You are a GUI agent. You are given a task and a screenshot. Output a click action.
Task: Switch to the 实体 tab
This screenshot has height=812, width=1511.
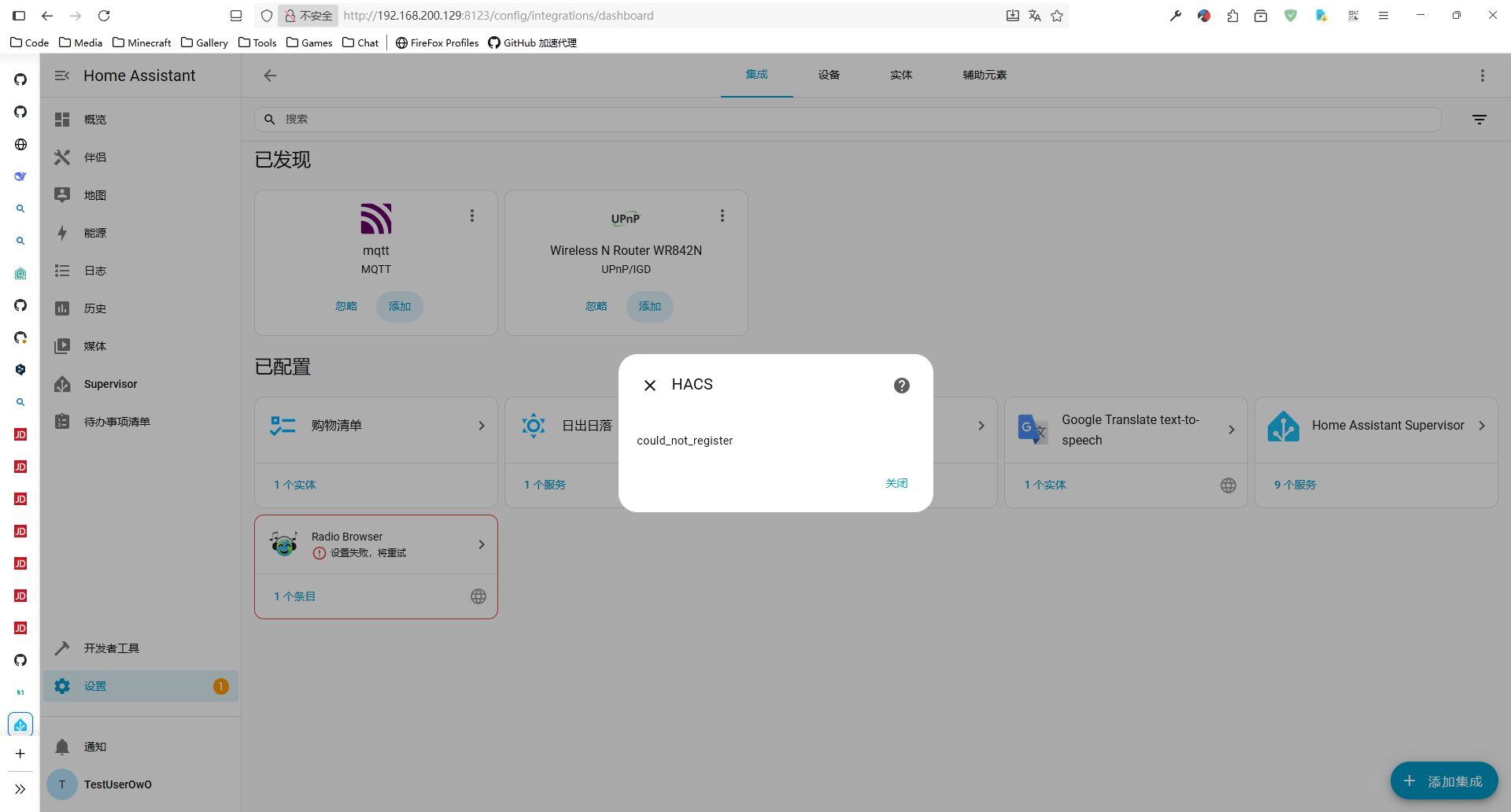click(901, 75)
